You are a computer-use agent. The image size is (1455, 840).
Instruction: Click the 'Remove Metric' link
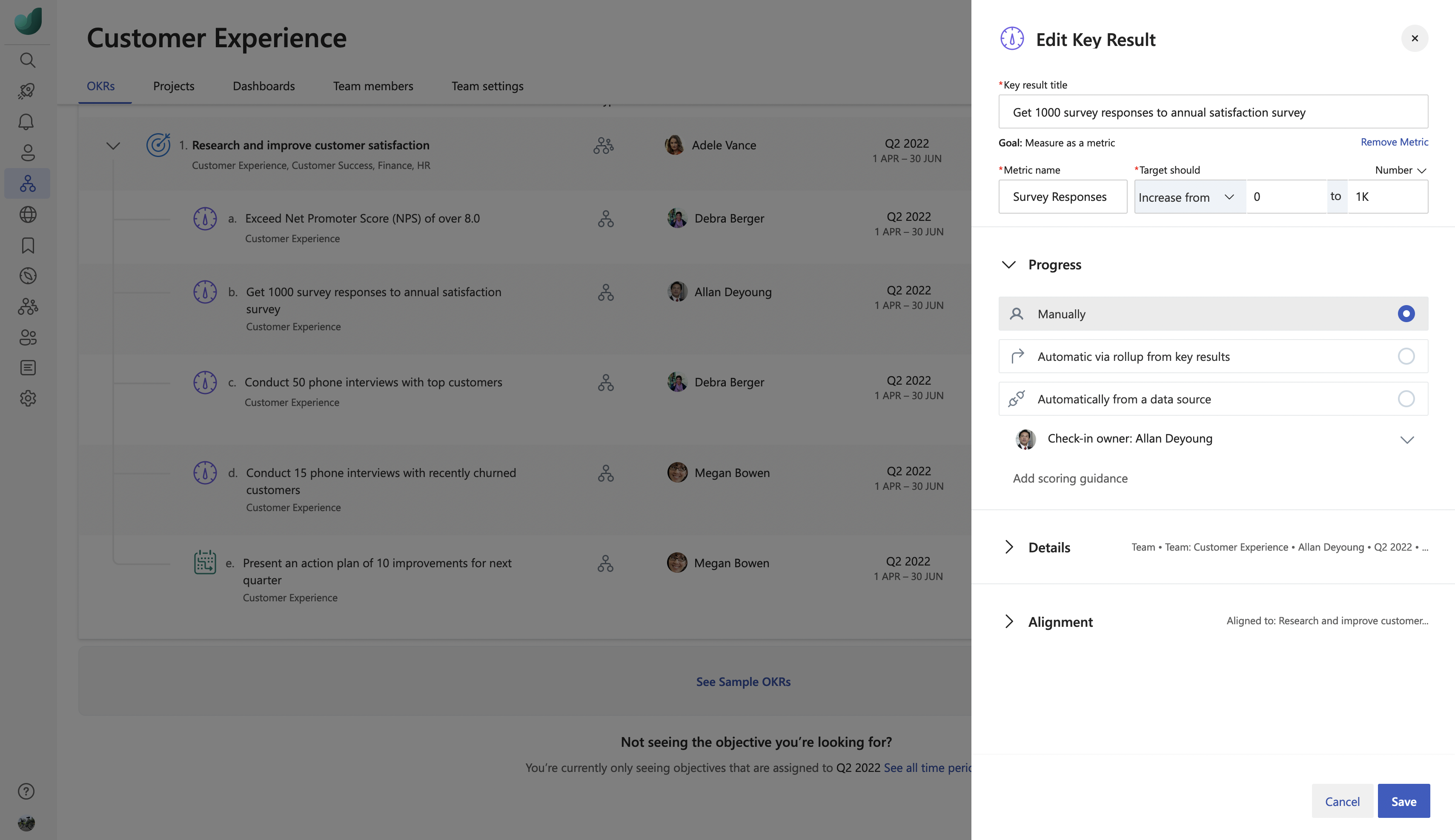(1395, 142)
